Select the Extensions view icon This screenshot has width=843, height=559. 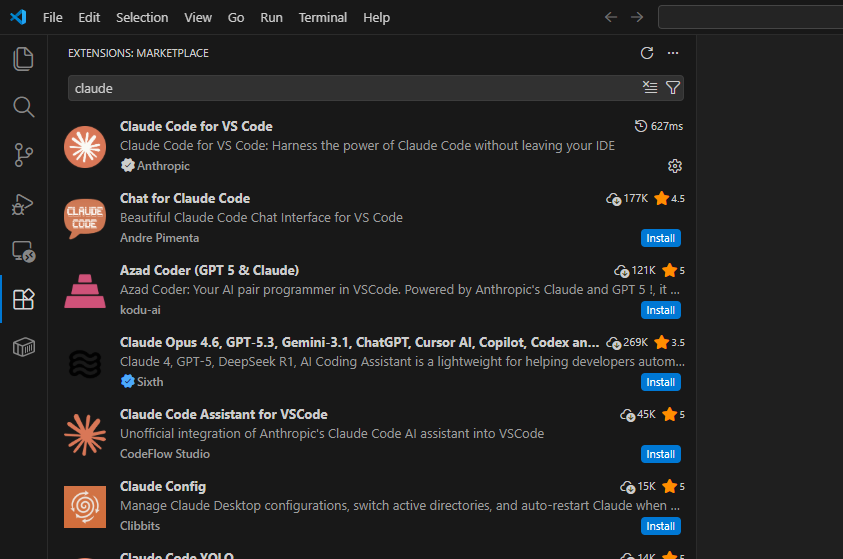pos(23,299)
